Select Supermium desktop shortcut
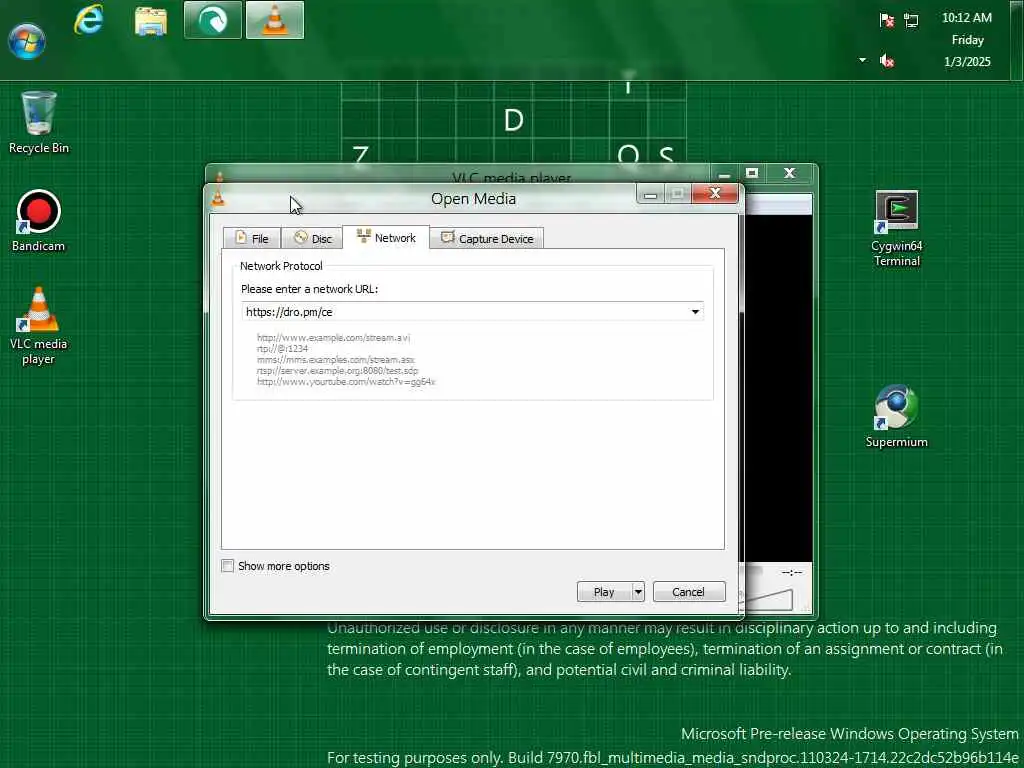 coord(897,416)
